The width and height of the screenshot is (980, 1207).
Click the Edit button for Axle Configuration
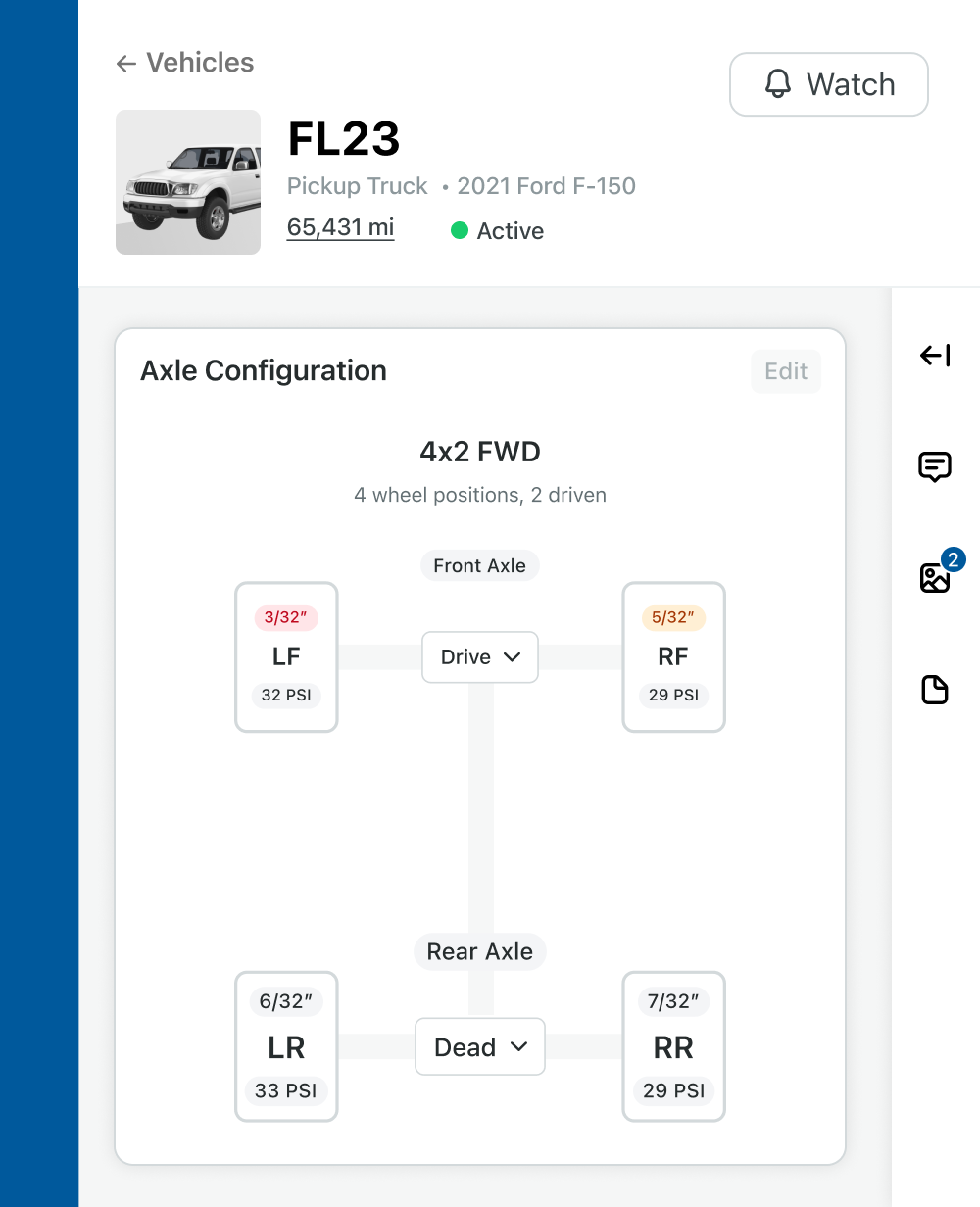tap(785, 371)
